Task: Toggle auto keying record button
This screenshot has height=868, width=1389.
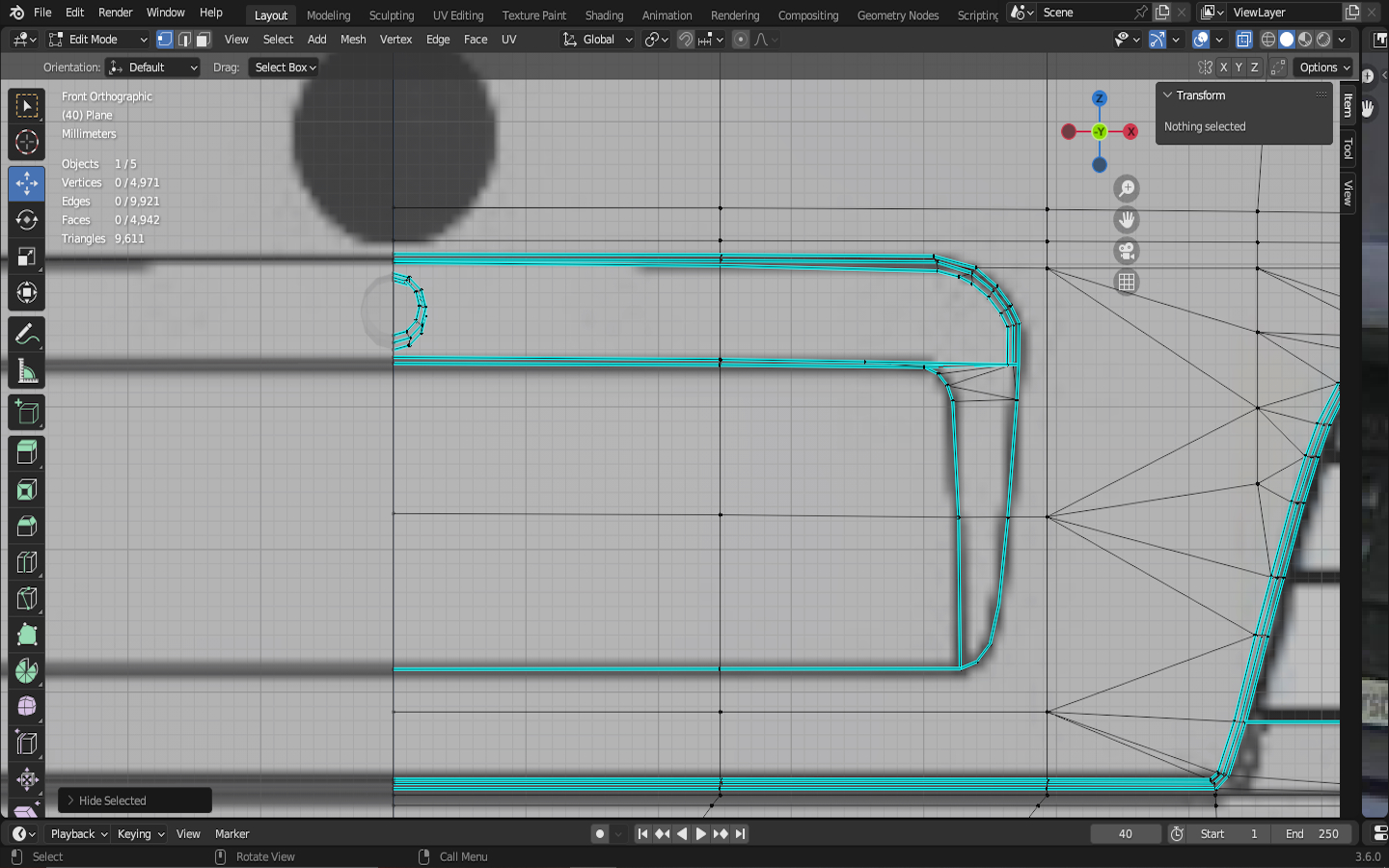Action: 600,834
